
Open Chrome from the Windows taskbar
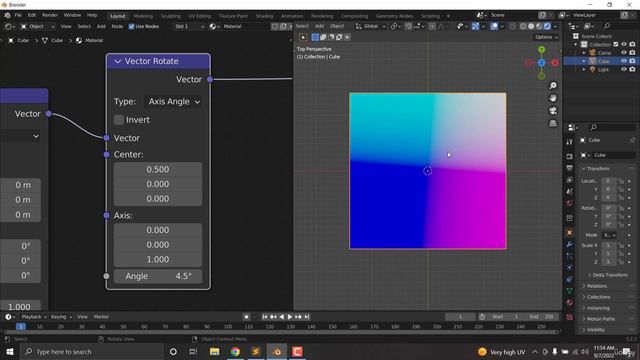click(235, 351)
